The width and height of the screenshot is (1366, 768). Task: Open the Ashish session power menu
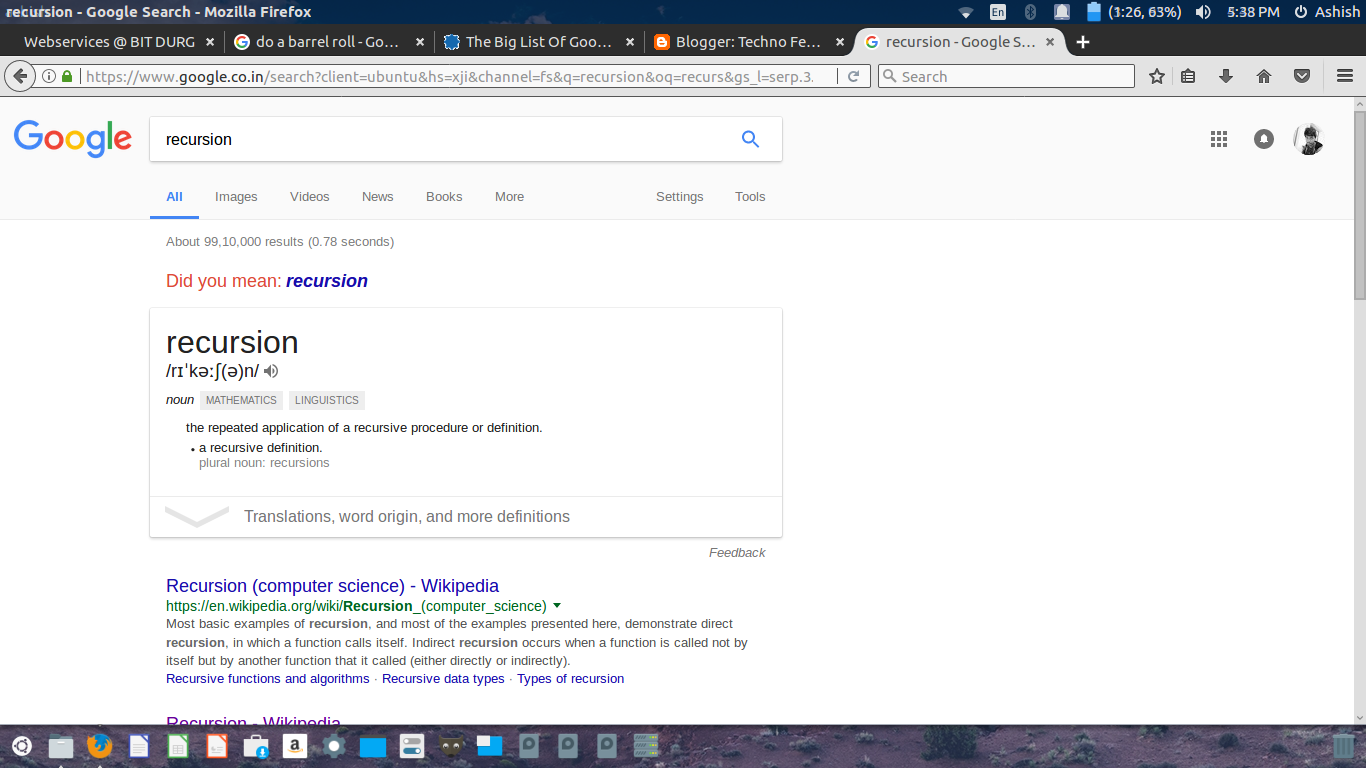[1327, 12]
